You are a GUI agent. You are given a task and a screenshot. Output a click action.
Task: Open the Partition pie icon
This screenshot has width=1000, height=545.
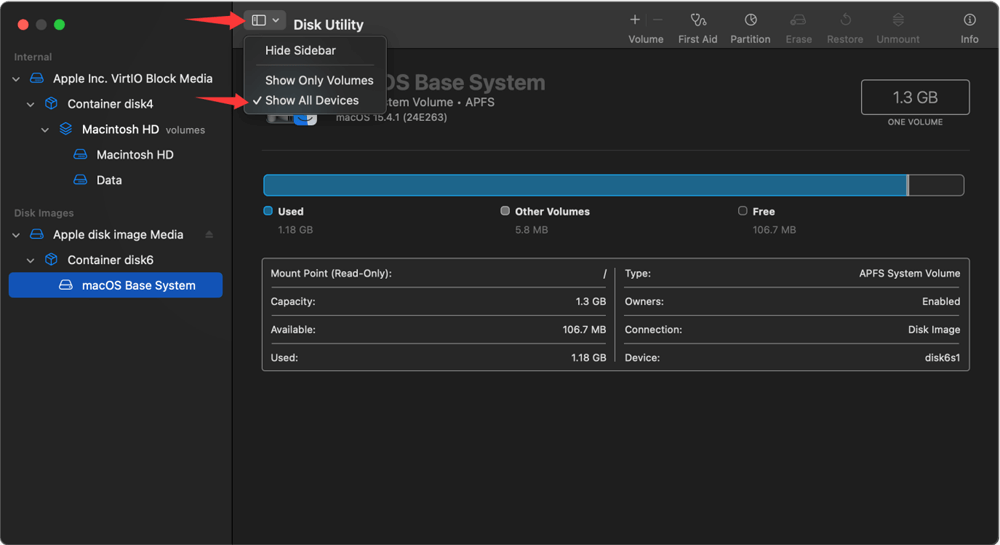[x=751, y=20]
